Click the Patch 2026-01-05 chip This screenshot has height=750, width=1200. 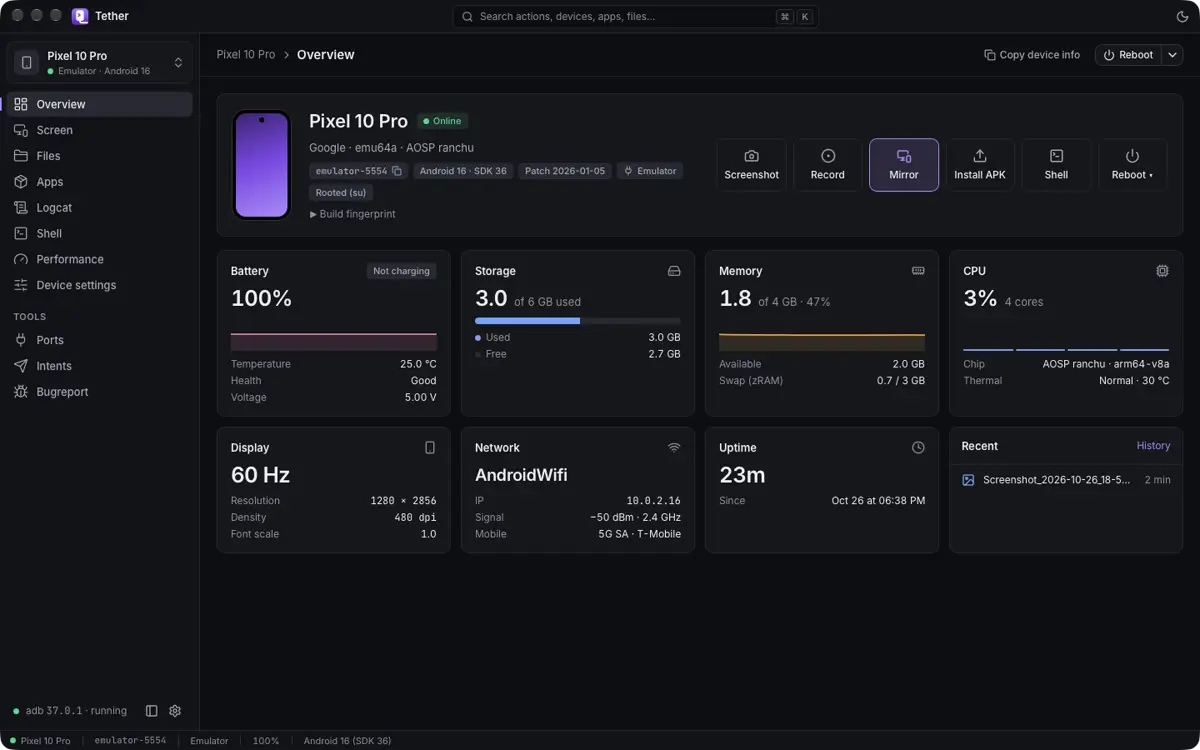565,171
